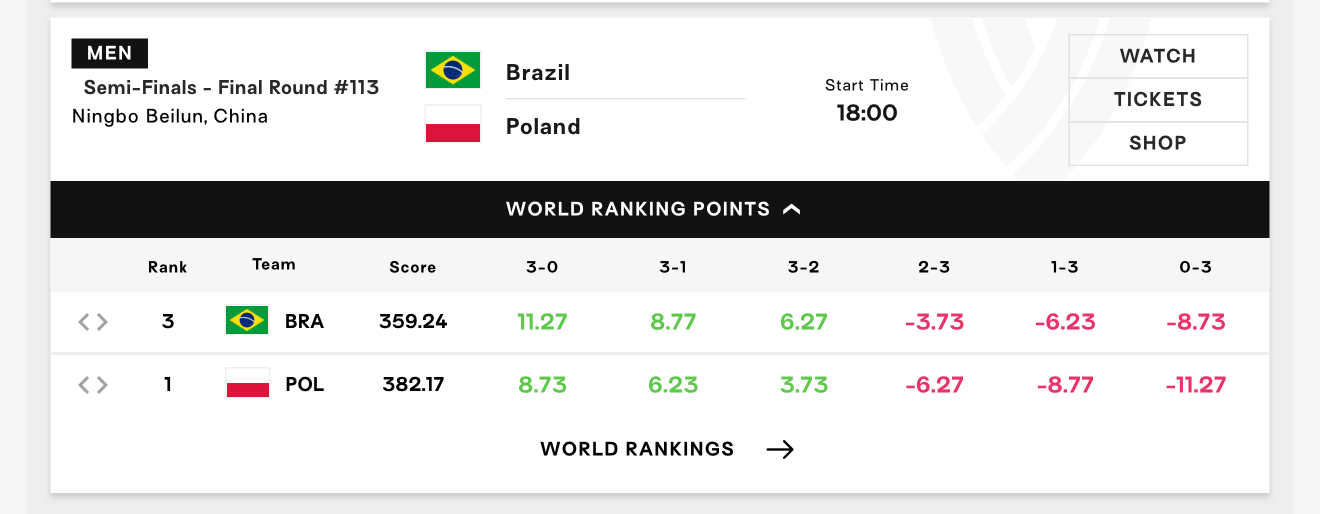Image resolution: width=1320 pixels, height=514 pixels.
Task: Click the rank change arrows beside POL
Action: coord(93,384)
